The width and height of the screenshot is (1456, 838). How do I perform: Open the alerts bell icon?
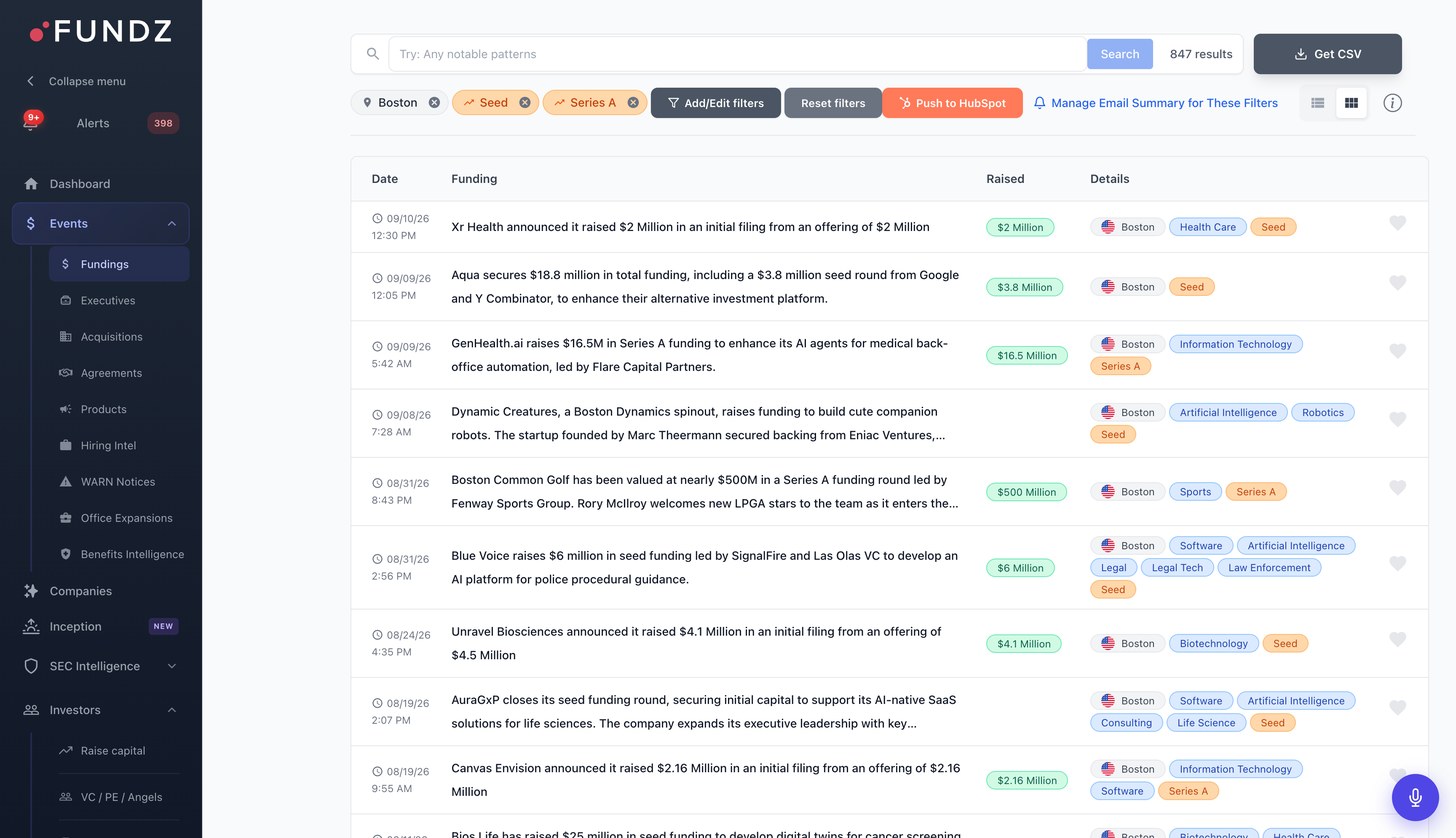click(x=32, y=123)
